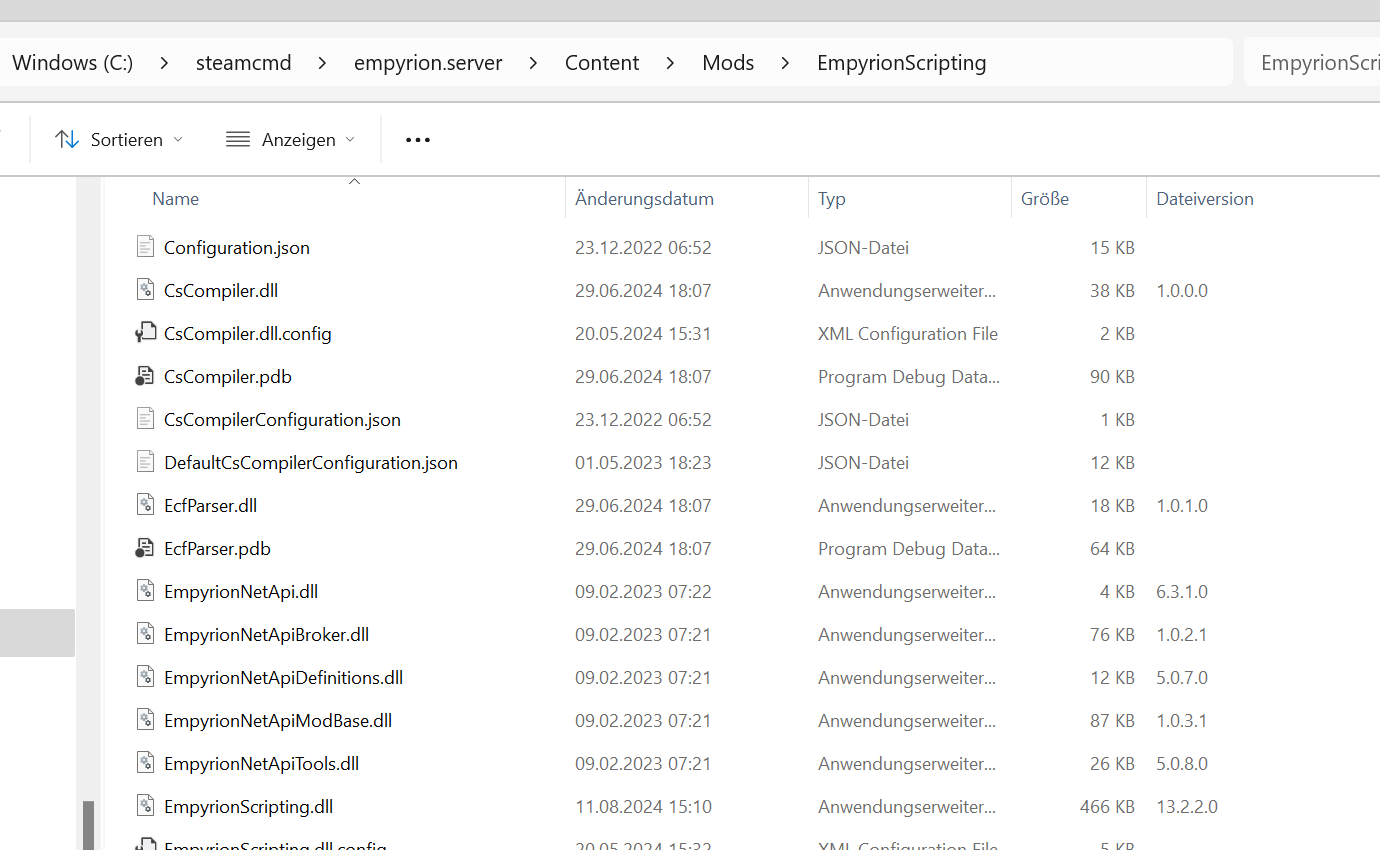
Task: Click EmpyrionScripting in the breadcrumb path
Action: (902, 63)
